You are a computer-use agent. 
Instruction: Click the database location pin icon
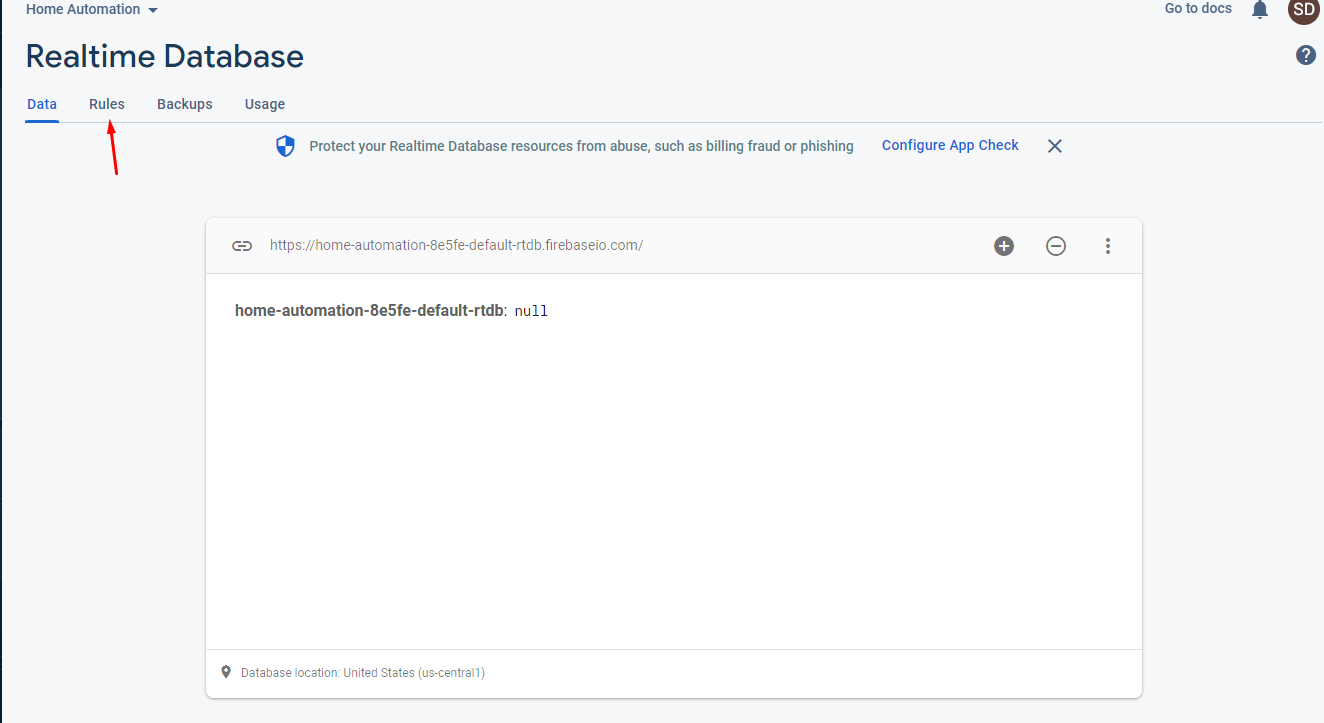226,672
